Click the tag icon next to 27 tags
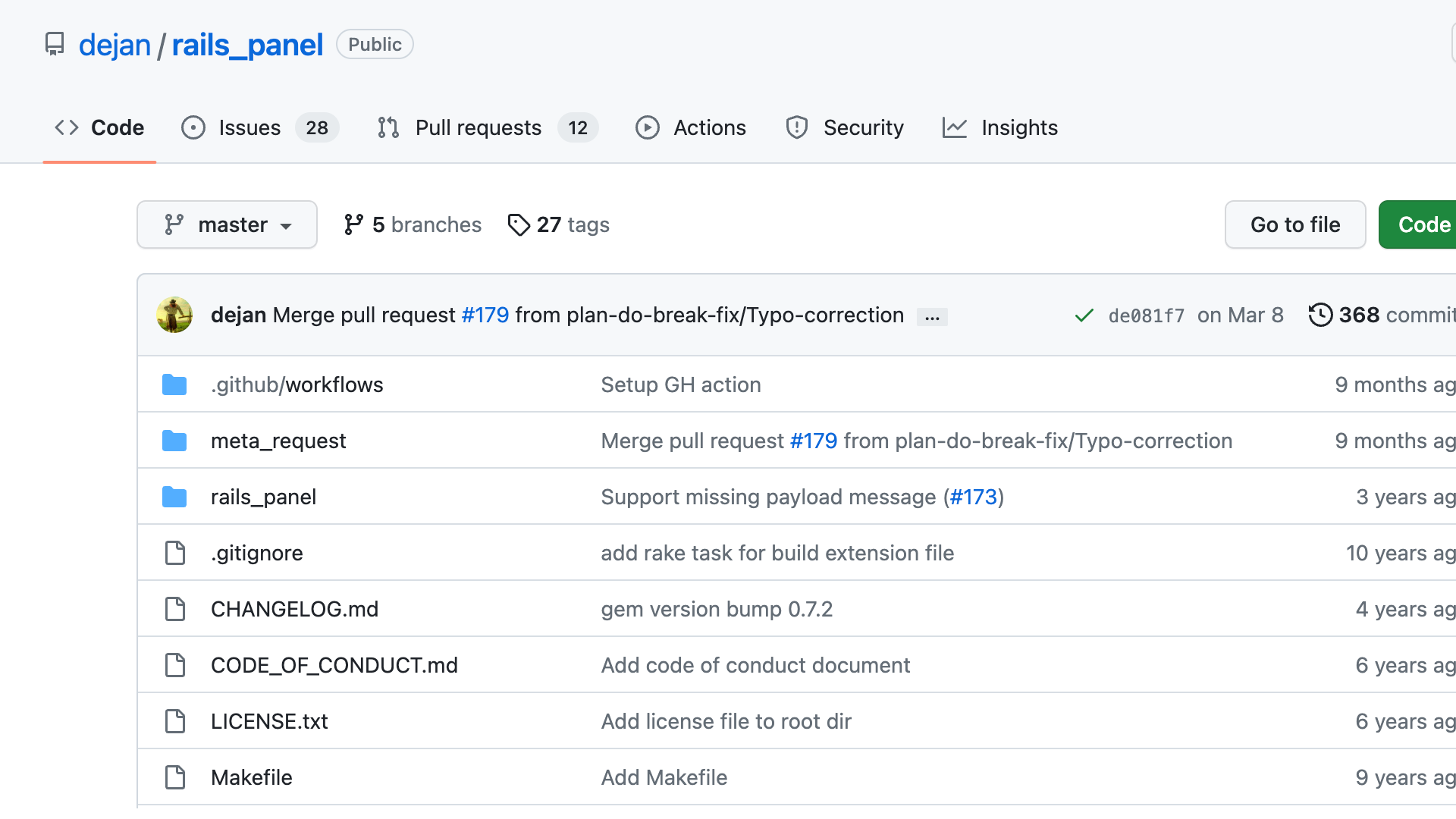The width and height of the screenshot is (1456, 819). (519, 224)
